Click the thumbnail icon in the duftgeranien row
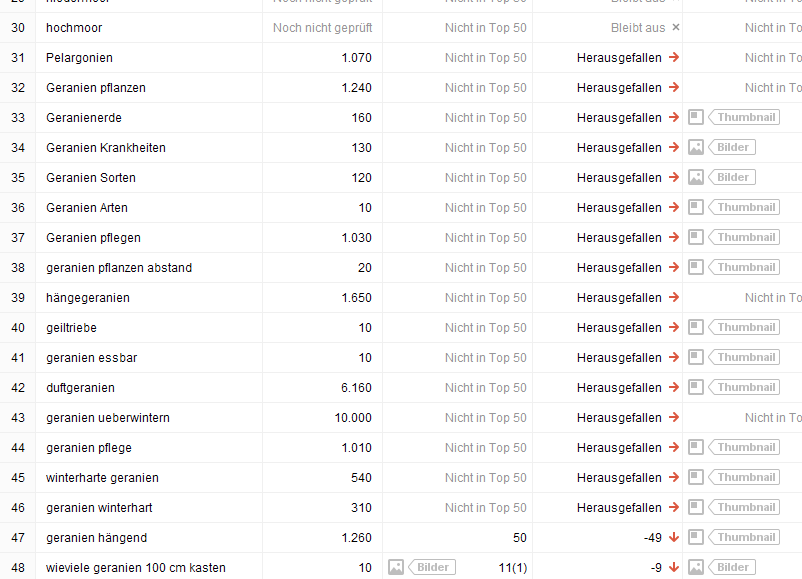The width and height of the screenshot is (802, 579). [696, 387]
